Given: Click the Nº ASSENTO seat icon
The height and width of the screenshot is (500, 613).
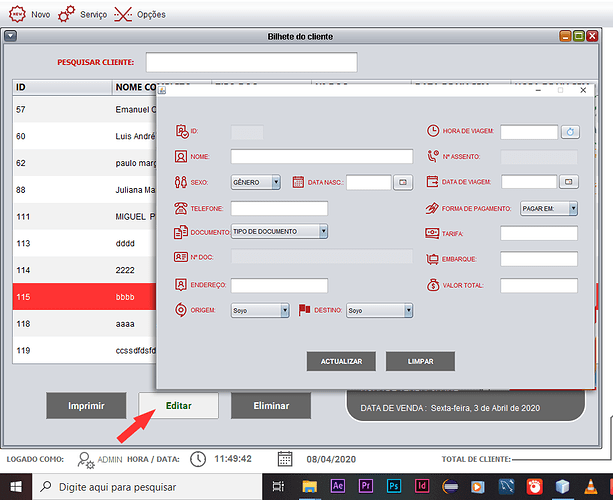Looking at the screenshot, I should (x=433, y=156).
